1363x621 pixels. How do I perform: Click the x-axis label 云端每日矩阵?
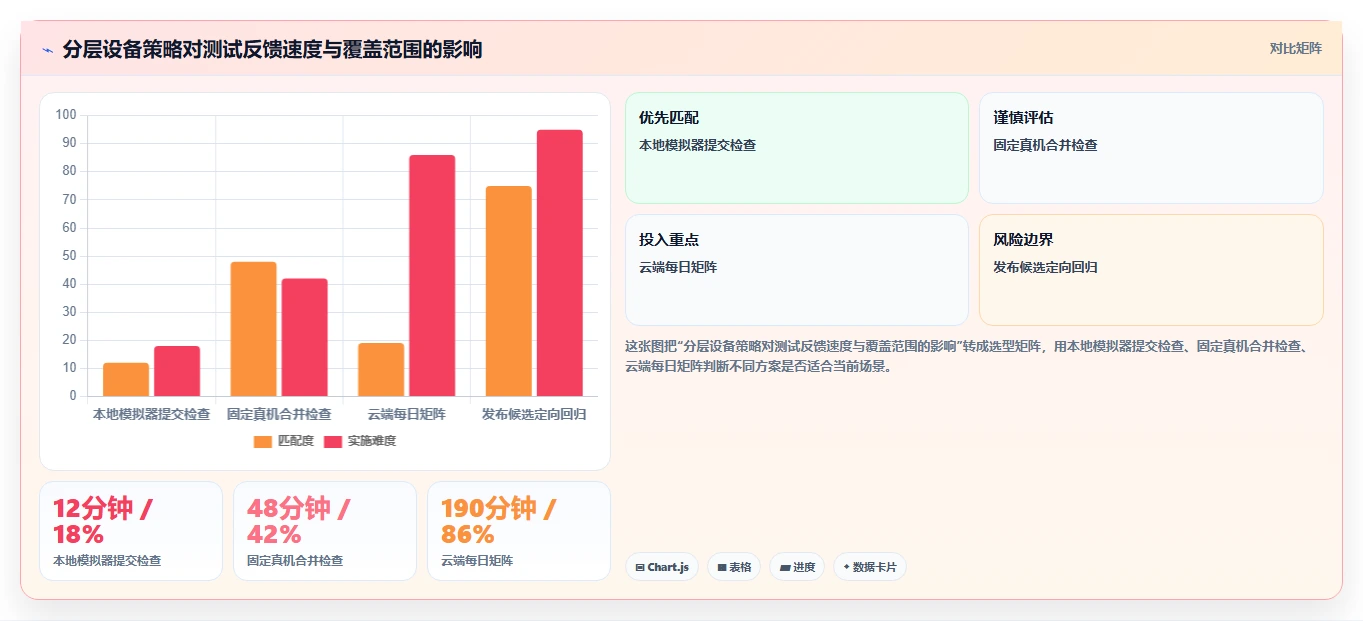click(407, 414)
